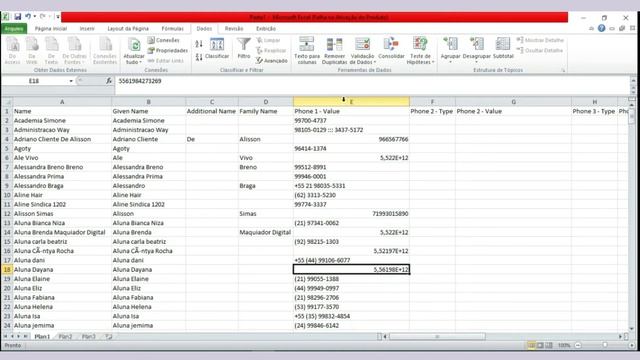Click the cell "71993015890"
Screen dimensions: 640x360
(x=351, y=213)
